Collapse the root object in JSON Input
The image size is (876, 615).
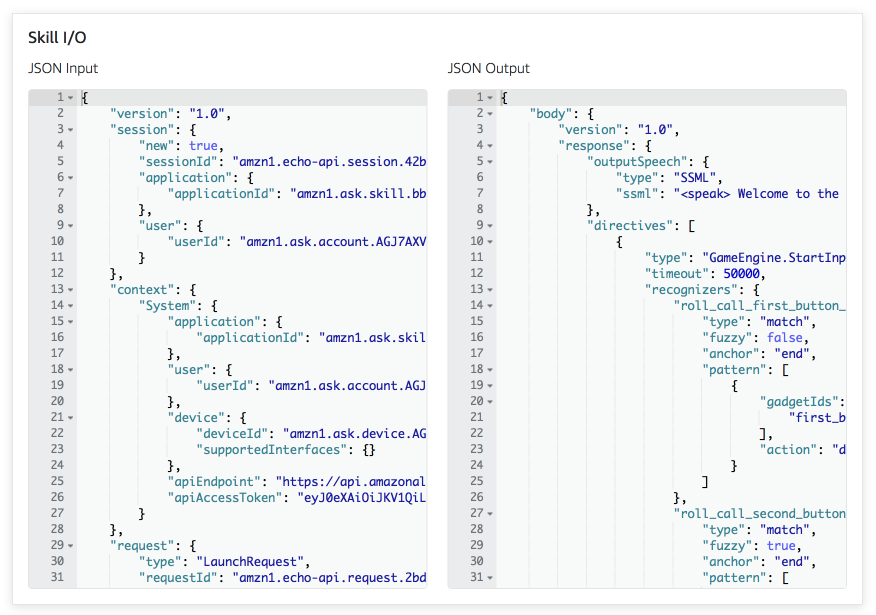point(71,97)
